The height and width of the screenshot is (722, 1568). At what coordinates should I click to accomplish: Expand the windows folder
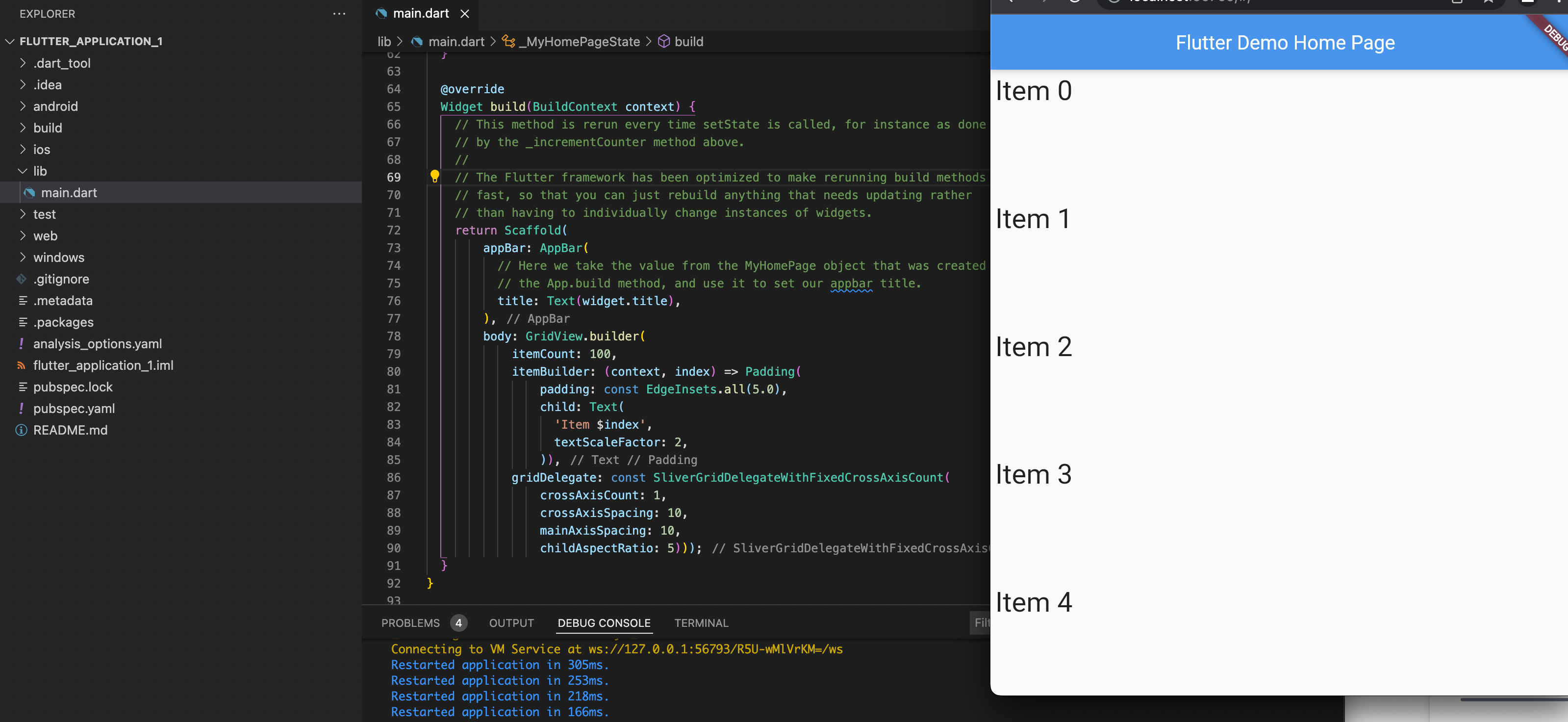point(23,258)
